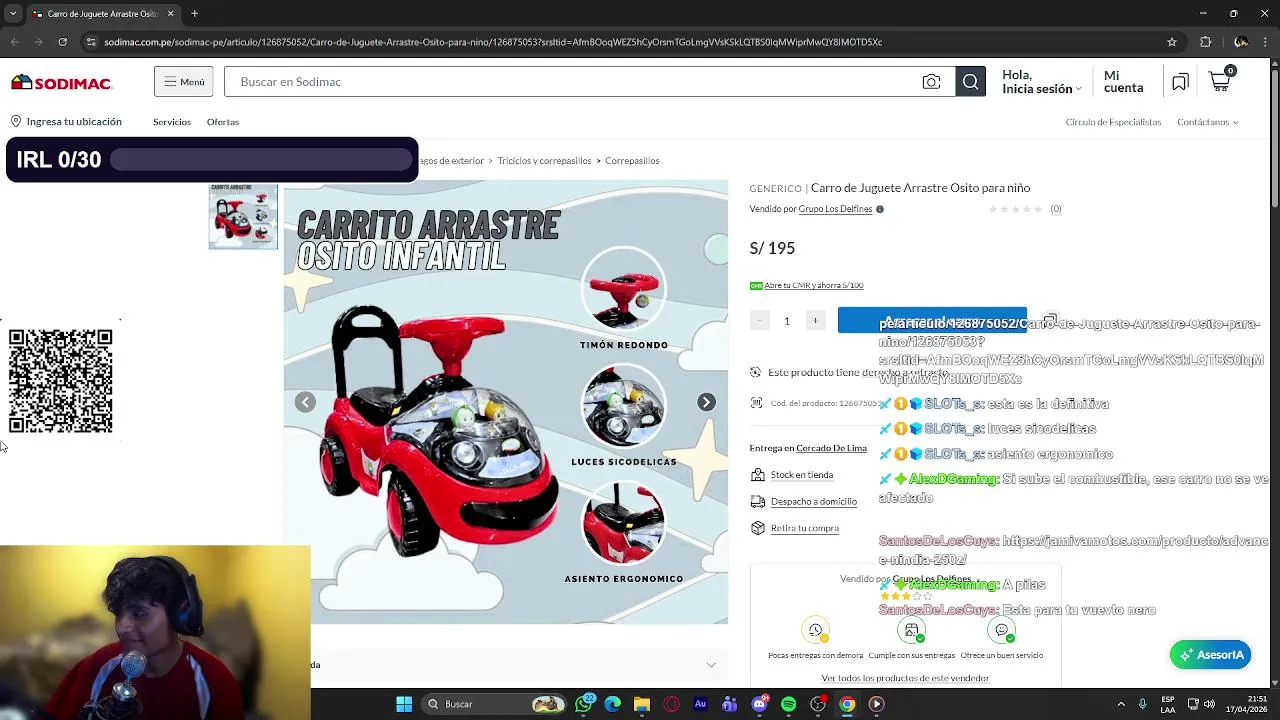Show next product image arrow
1280x720 pixels.
point(706,402)
